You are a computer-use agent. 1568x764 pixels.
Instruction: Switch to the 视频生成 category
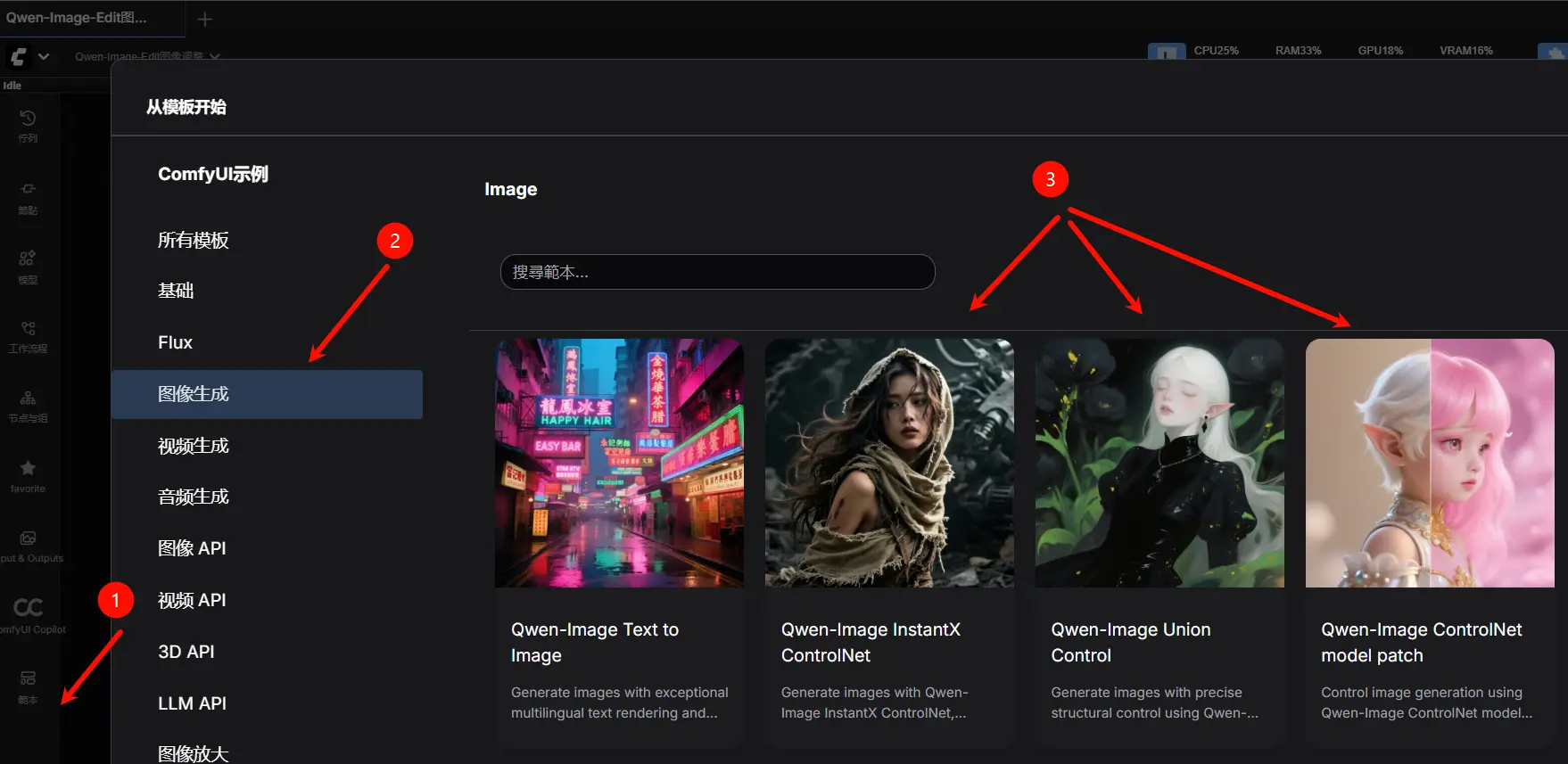point(194,446)
